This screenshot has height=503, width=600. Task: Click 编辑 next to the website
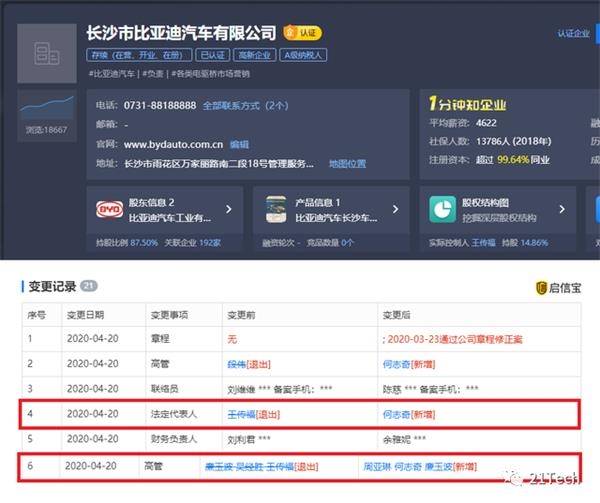coord(239,145)
